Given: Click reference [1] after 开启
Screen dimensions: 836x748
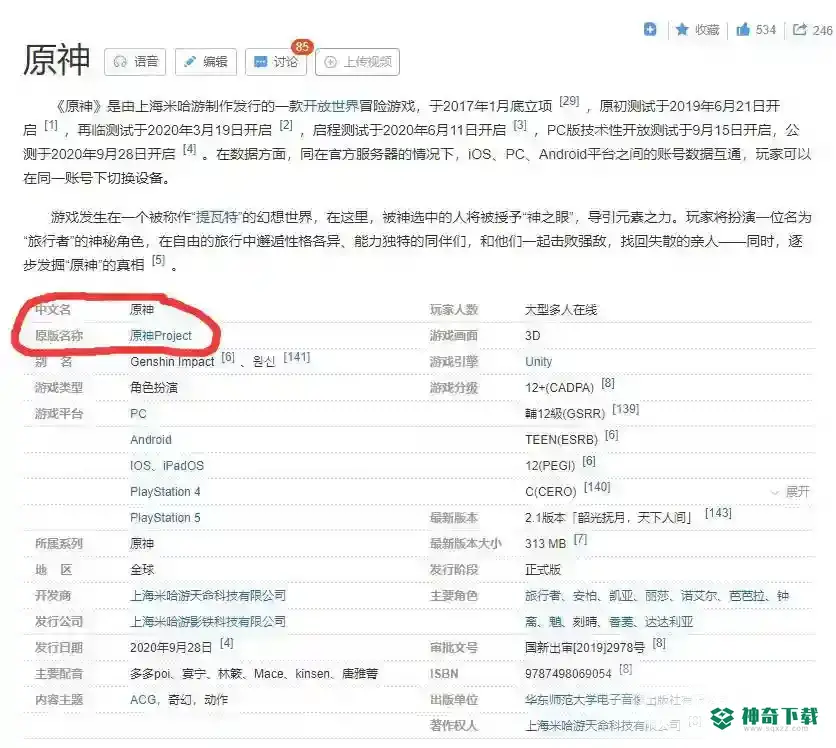Looking at the screenshot, I should [x=51, y=125].
